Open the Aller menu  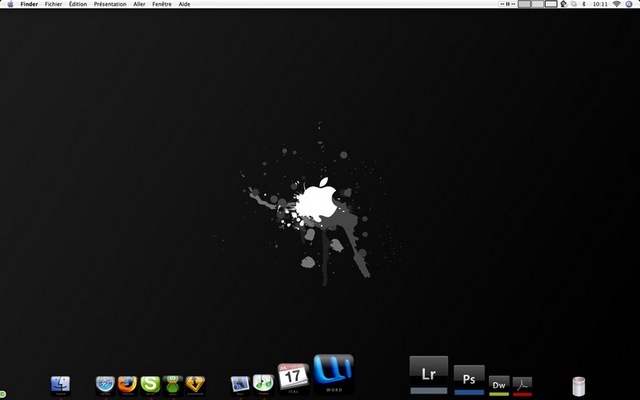tap(139, 4)
